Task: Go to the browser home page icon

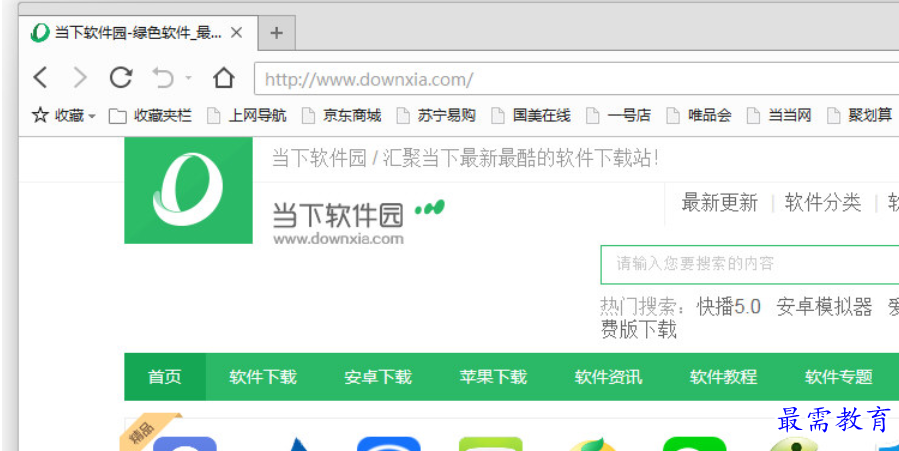Action: point(224,77)
